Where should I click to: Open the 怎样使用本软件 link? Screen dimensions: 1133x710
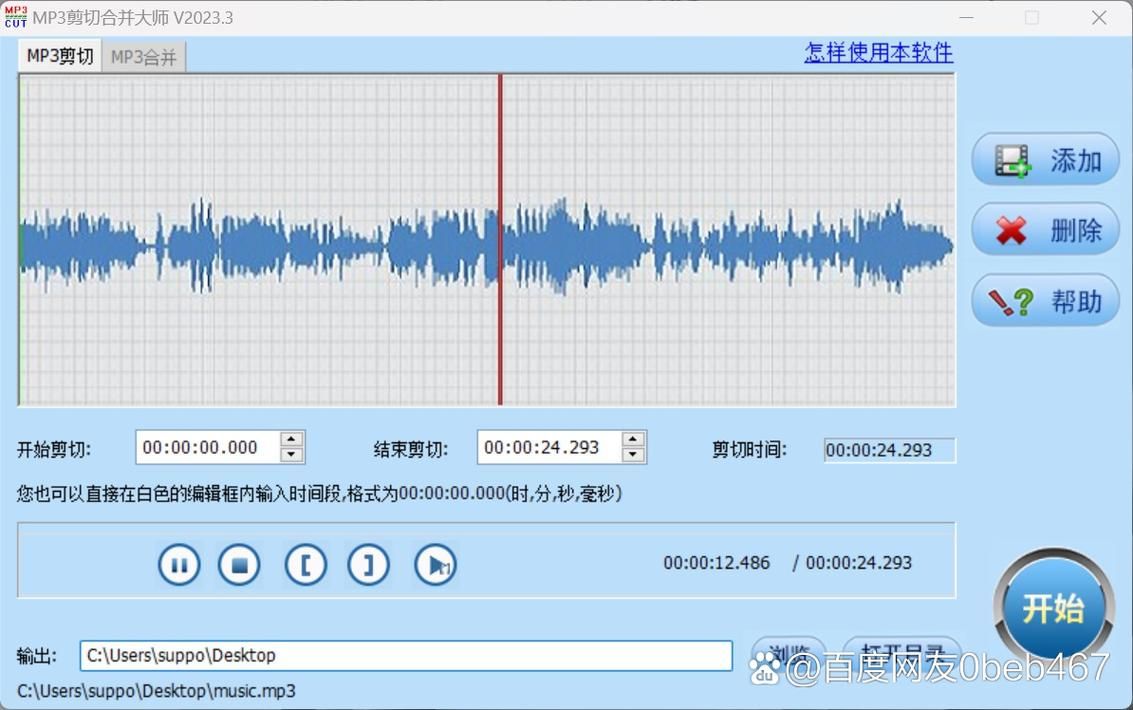(878, 52)
